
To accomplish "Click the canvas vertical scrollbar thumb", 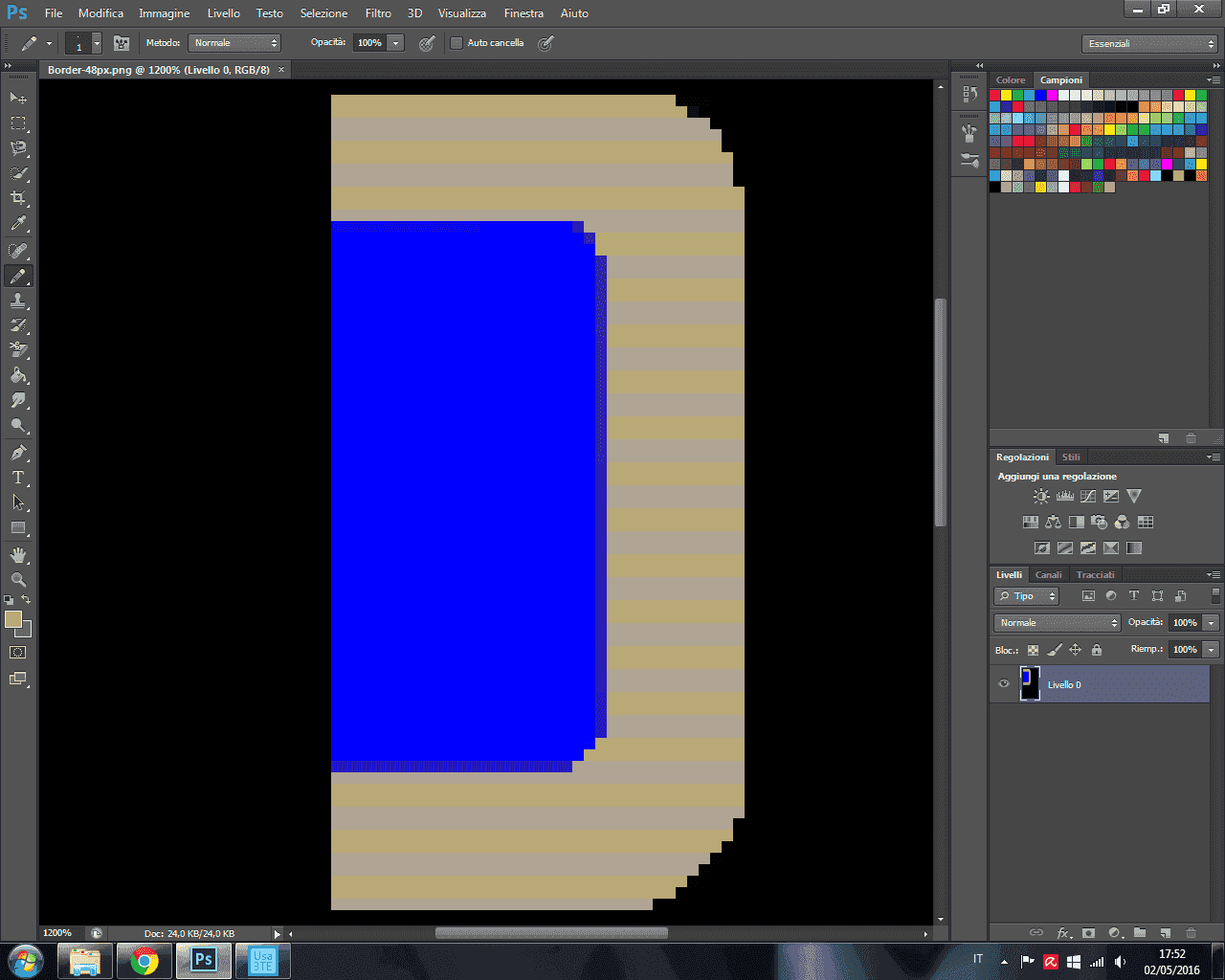I will point(940,412).
